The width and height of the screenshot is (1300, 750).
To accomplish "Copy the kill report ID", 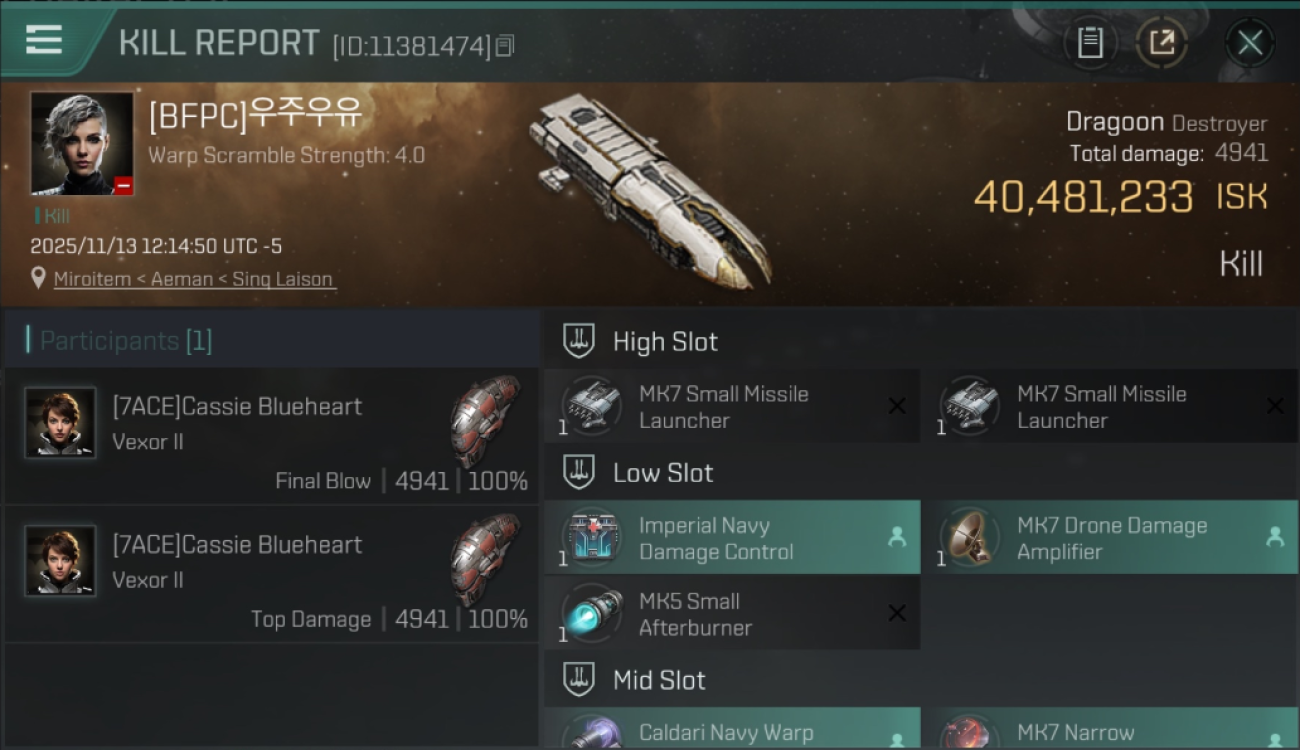I will pyautogui.click(x=505, y=45).
